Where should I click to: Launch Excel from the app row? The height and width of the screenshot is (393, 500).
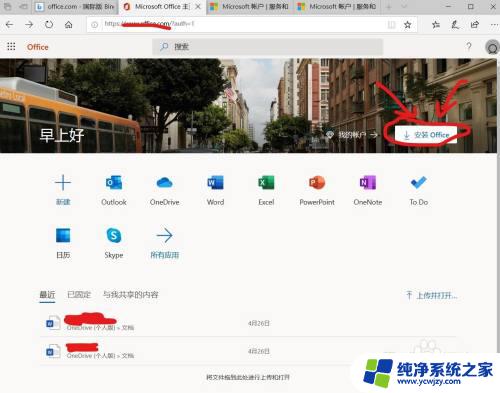pyautogui.click(x=266, y=183)
